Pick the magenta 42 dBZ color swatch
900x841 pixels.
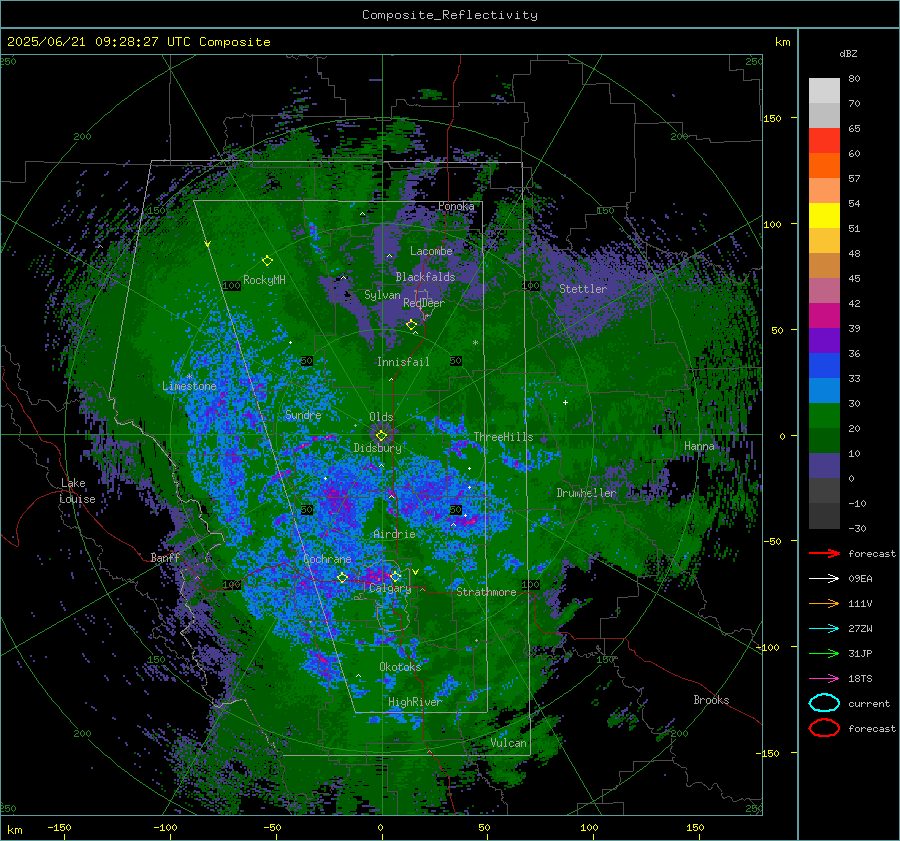coord(824,315)
